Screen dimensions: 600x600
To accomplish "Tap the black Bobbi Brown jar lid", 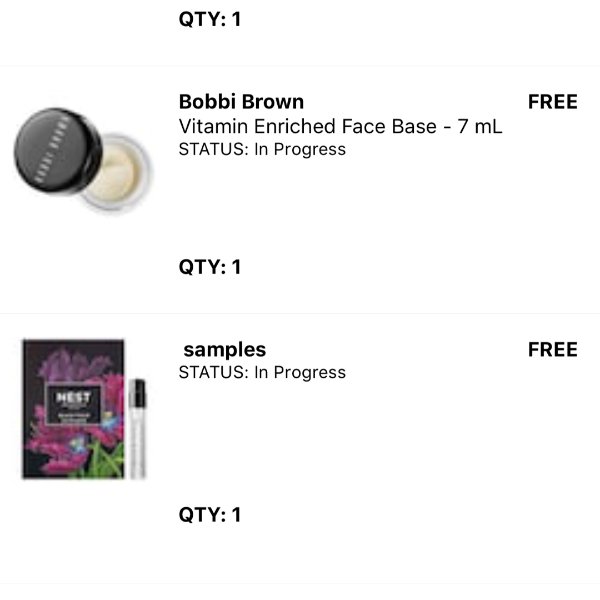I will pyautogui.click(x=58, y=152).
